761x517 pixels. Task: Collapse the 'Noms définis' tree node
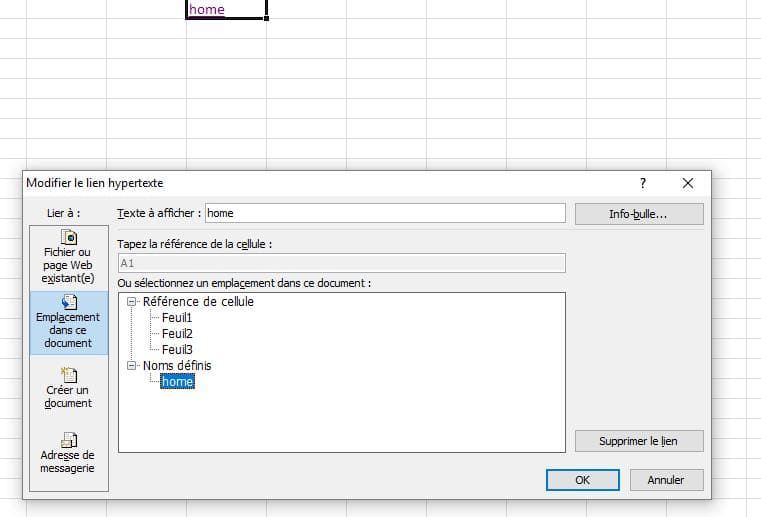132,366
